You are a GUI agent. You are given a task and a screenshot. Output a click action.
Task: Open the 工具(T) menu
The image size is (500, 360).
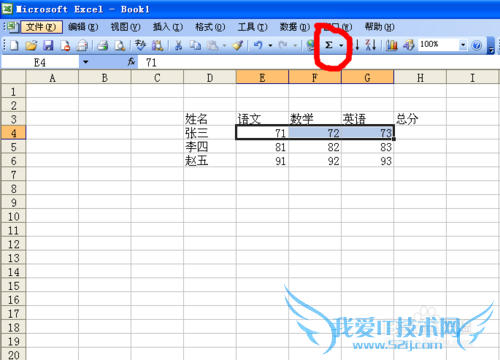252,27
